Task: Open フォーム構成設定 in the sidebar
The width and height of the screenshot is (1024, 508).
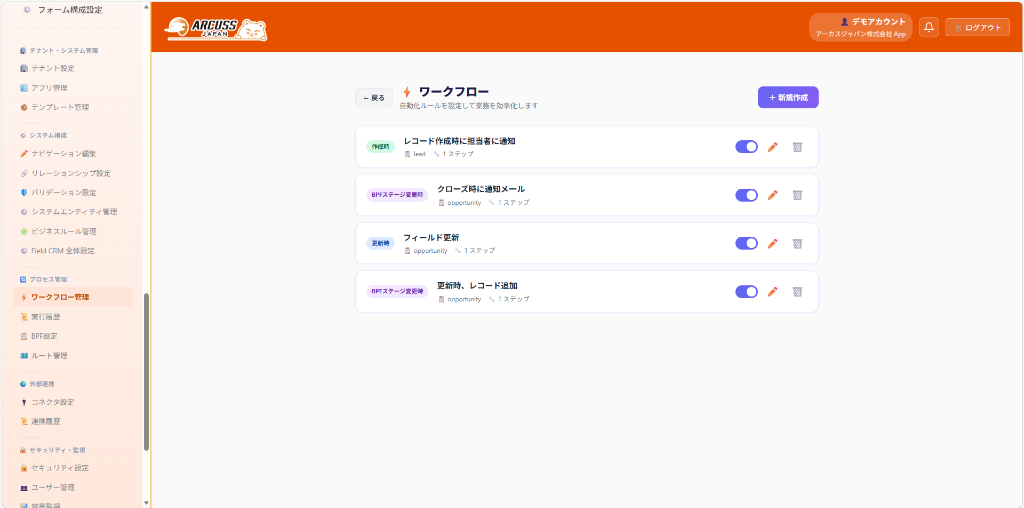Action: (x=72, y=10)
